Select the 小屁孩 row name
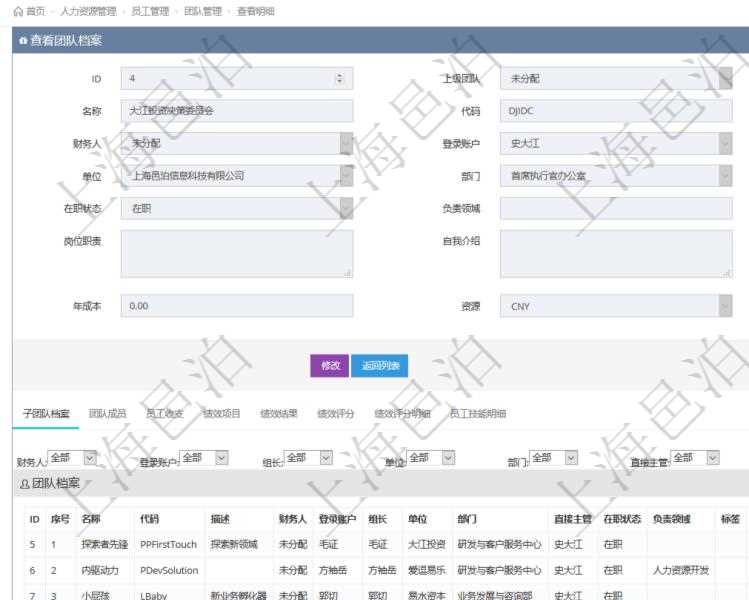This screenshot has height=600, width=749. pos(96,596)
